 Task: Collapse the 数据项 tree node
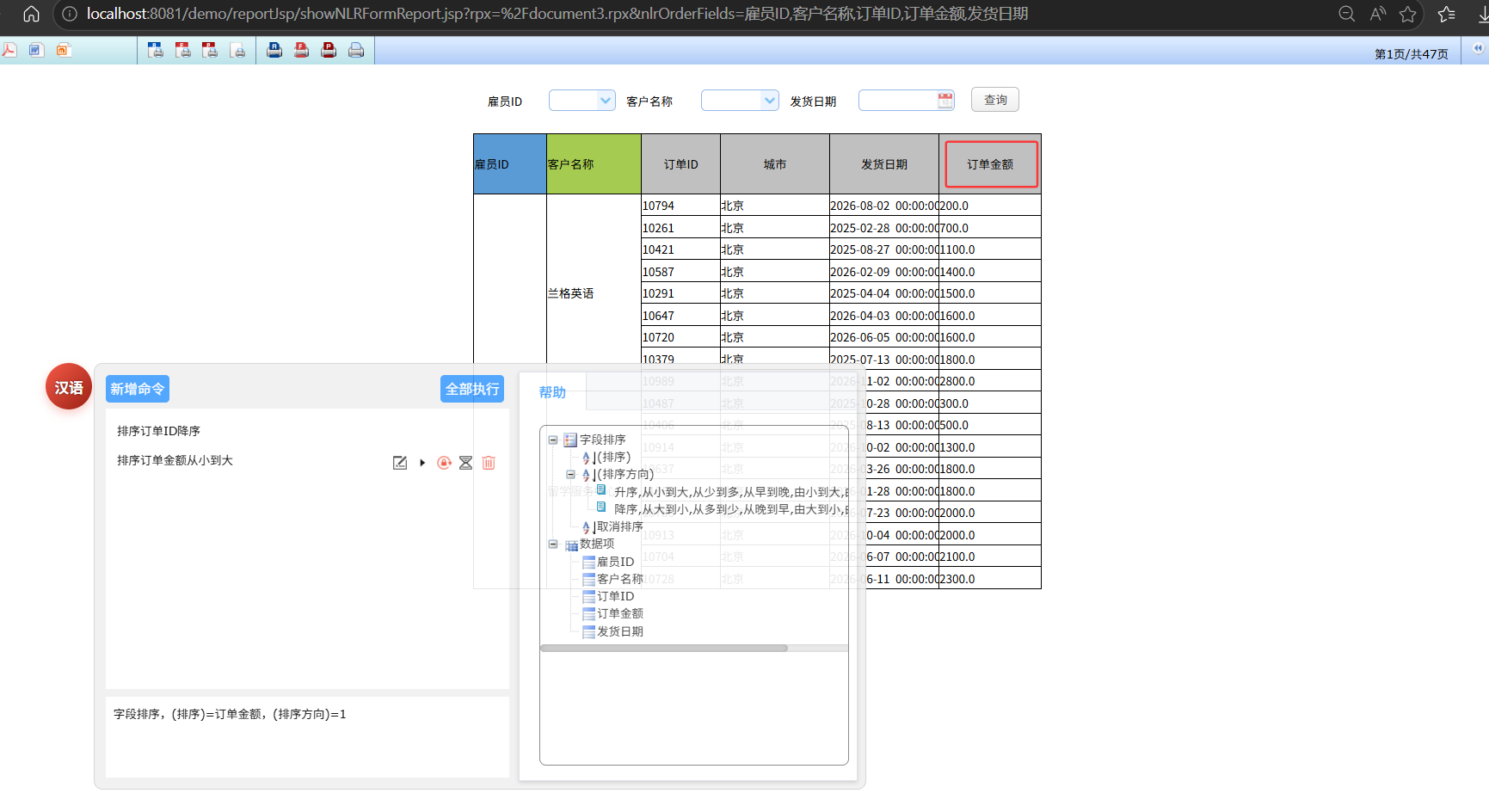[x=553, y=544]
